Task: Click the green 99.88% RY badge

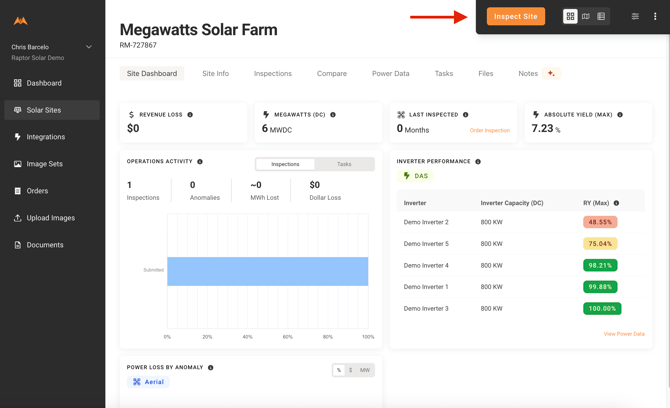Action: tap(600, 287)
